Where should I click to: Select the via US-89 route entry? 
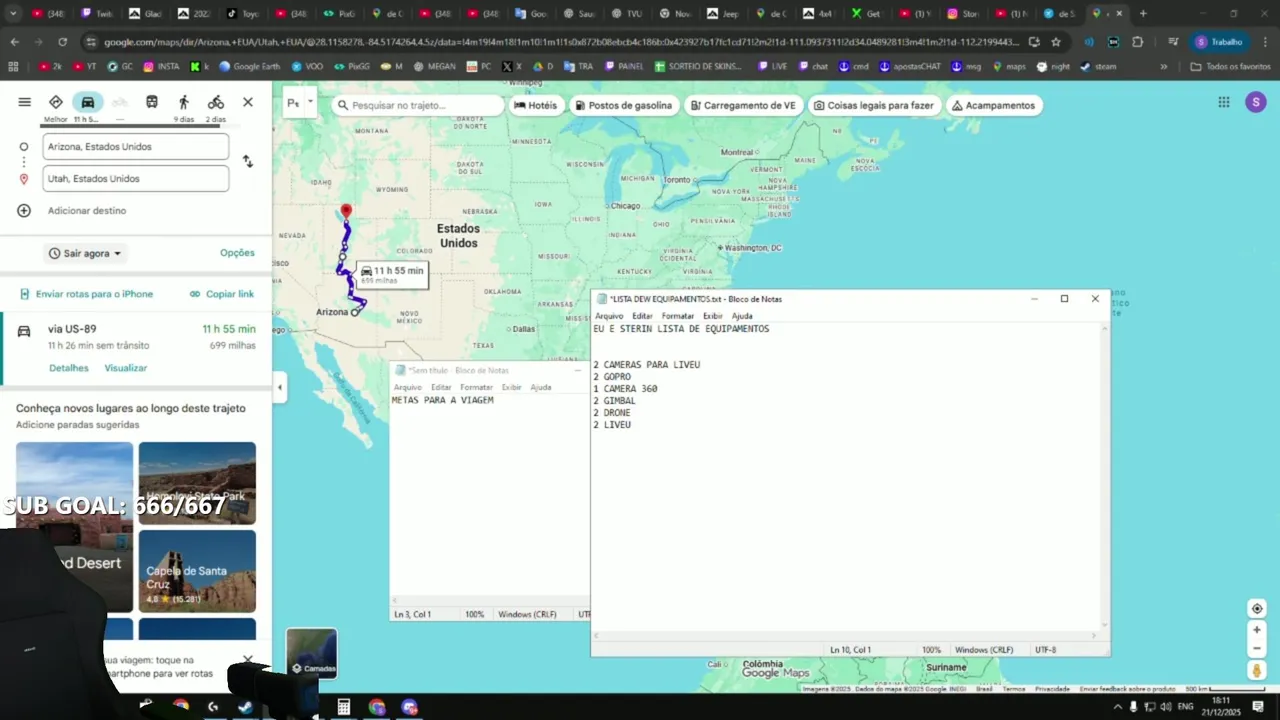(136, 349)
